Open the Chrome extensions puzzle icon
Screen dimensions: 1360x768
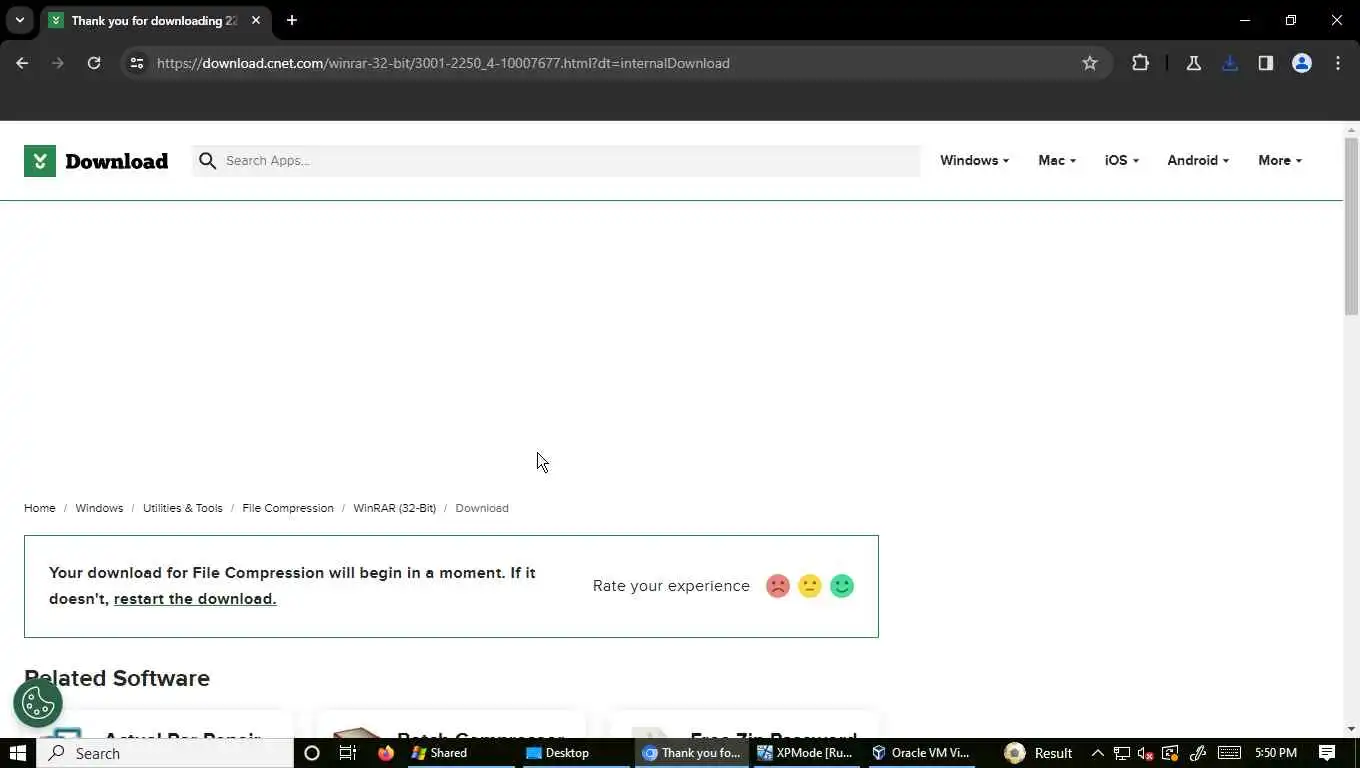(1140, 63)
